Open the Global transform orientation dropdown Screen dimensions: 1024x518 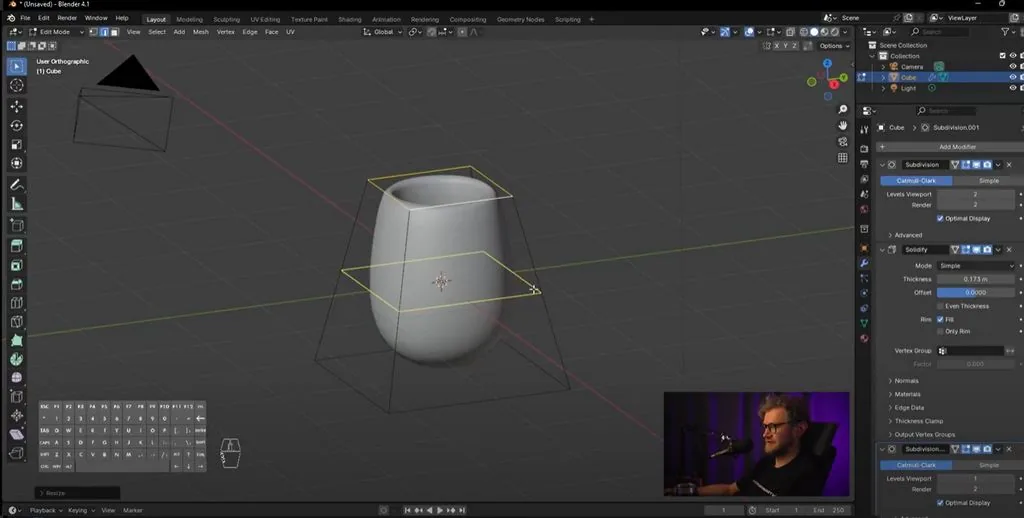[x=383, y=31]
